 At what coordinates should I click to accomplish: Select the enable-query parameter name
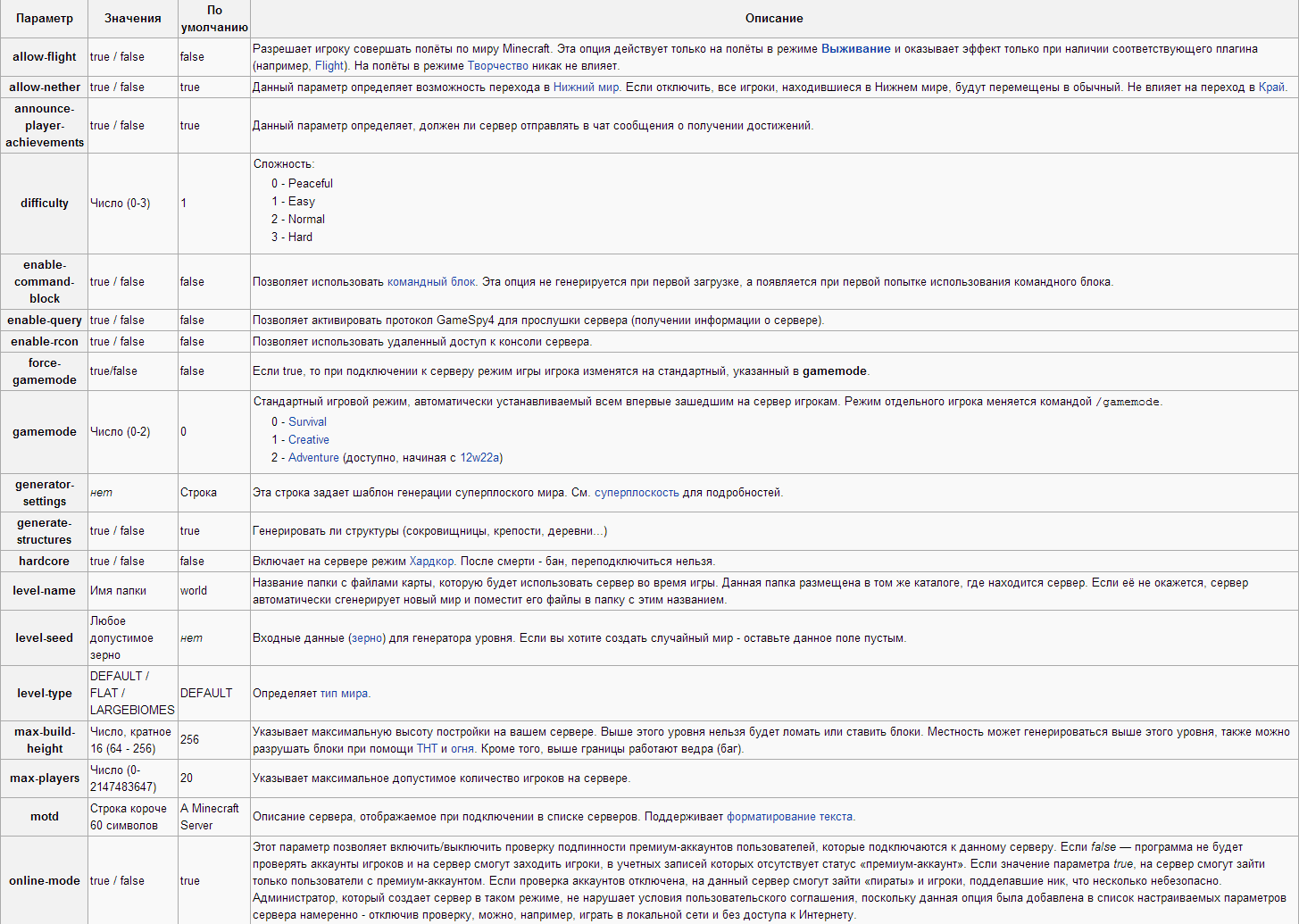[45, 320]
